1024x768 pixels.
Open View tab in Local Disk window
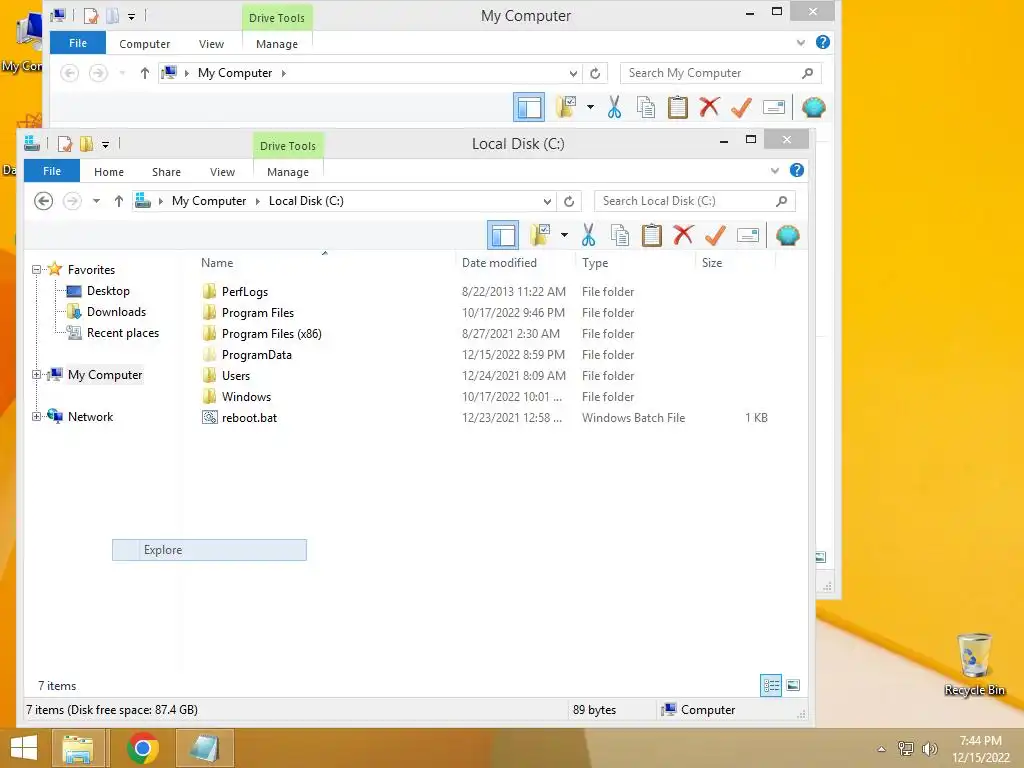click(x=222, y=172)
